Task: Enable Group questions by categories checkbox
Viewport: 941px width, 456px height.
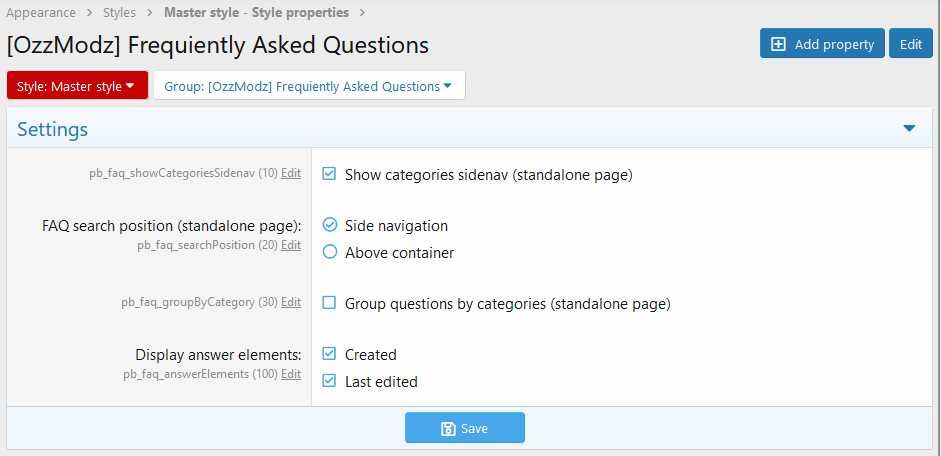Action: 329,302
